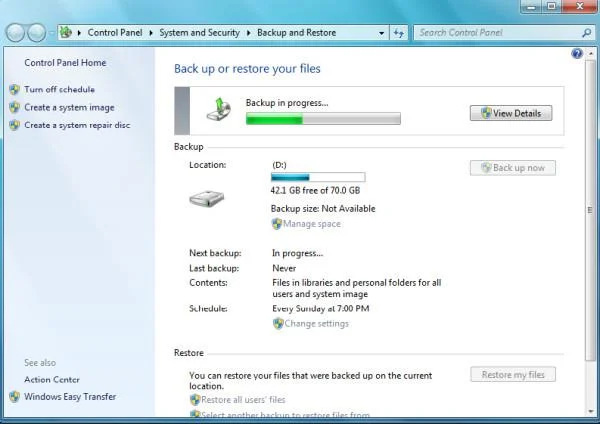Open address bar history dropdown arrow

coord(382,33)
